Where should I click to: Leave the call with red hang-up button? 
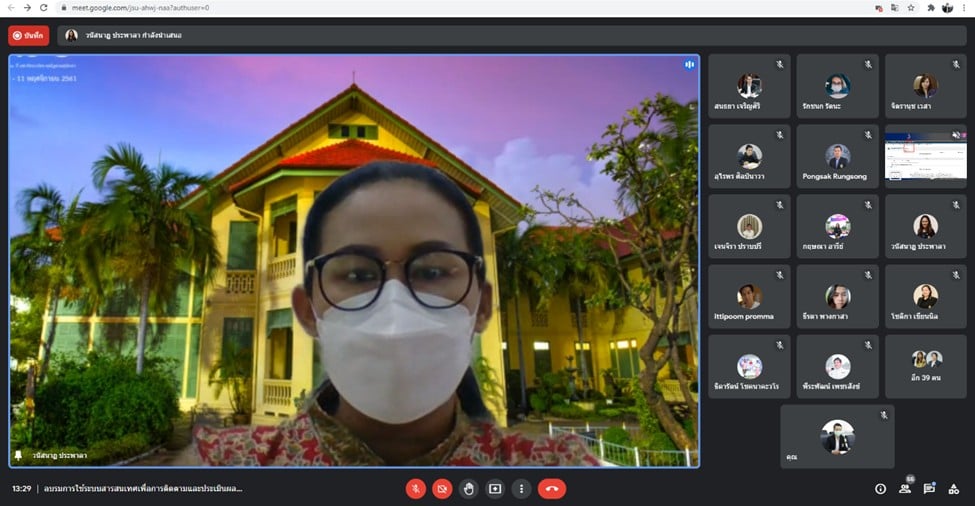tap(551, 489)
